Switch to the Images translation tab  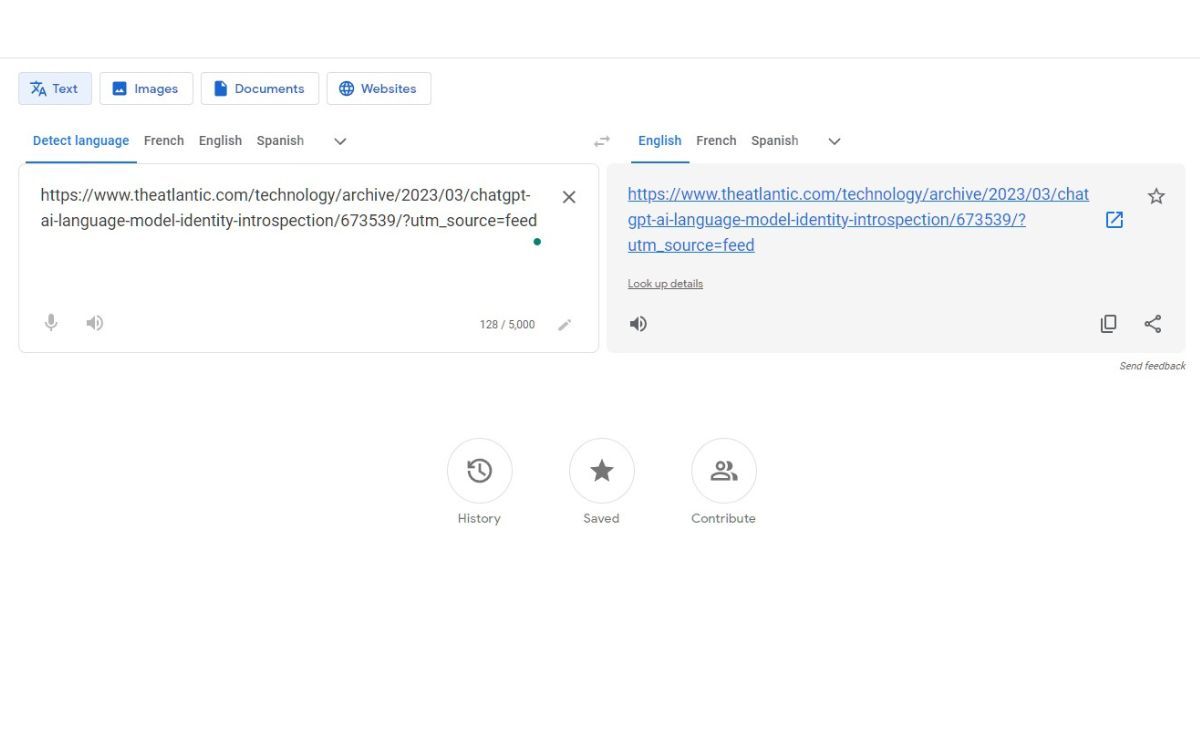click(x=146, y=88)
